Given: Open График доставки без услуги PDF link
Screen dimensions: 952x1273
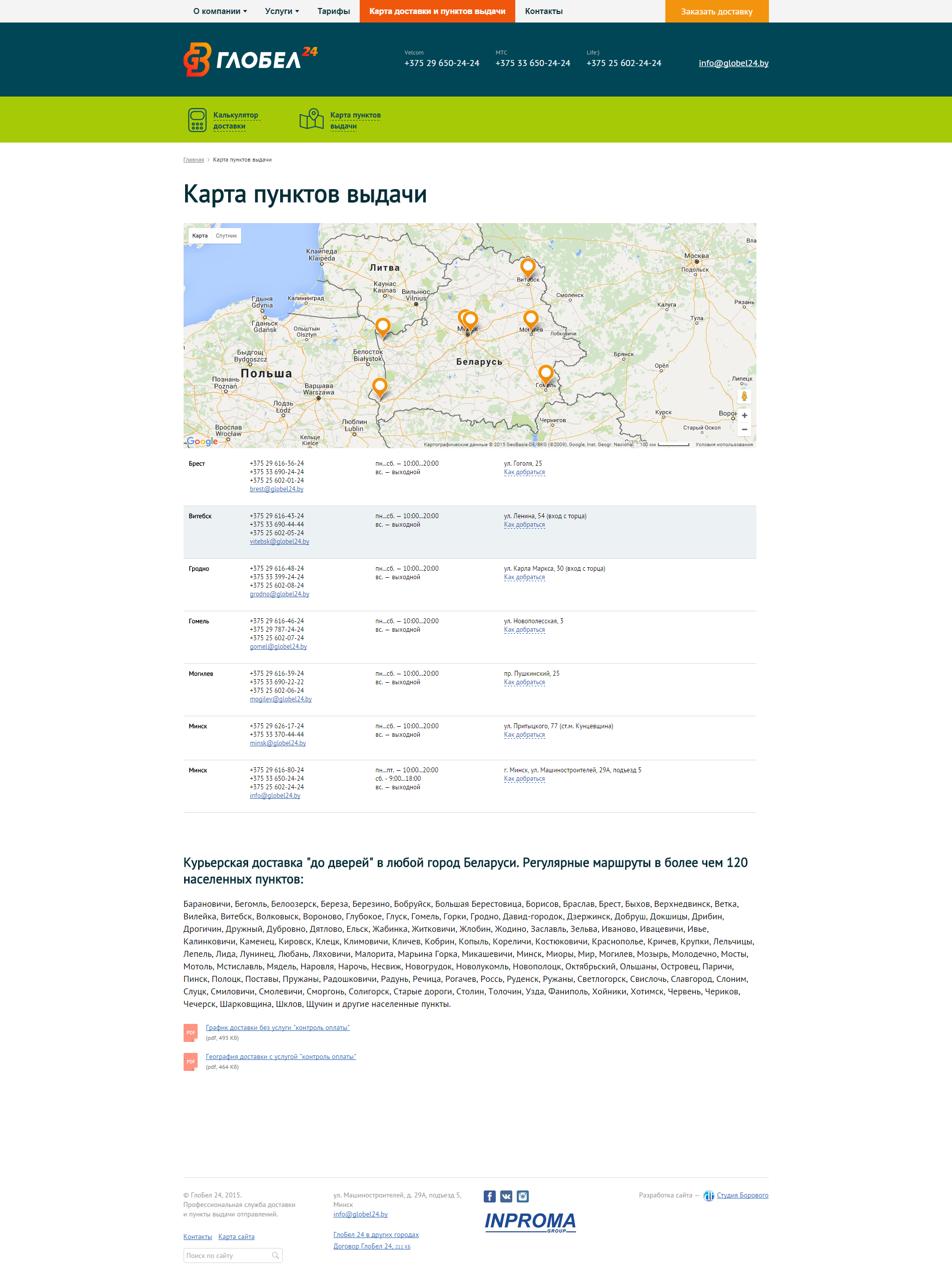Looking at the screenshot, I should 278,1028.
